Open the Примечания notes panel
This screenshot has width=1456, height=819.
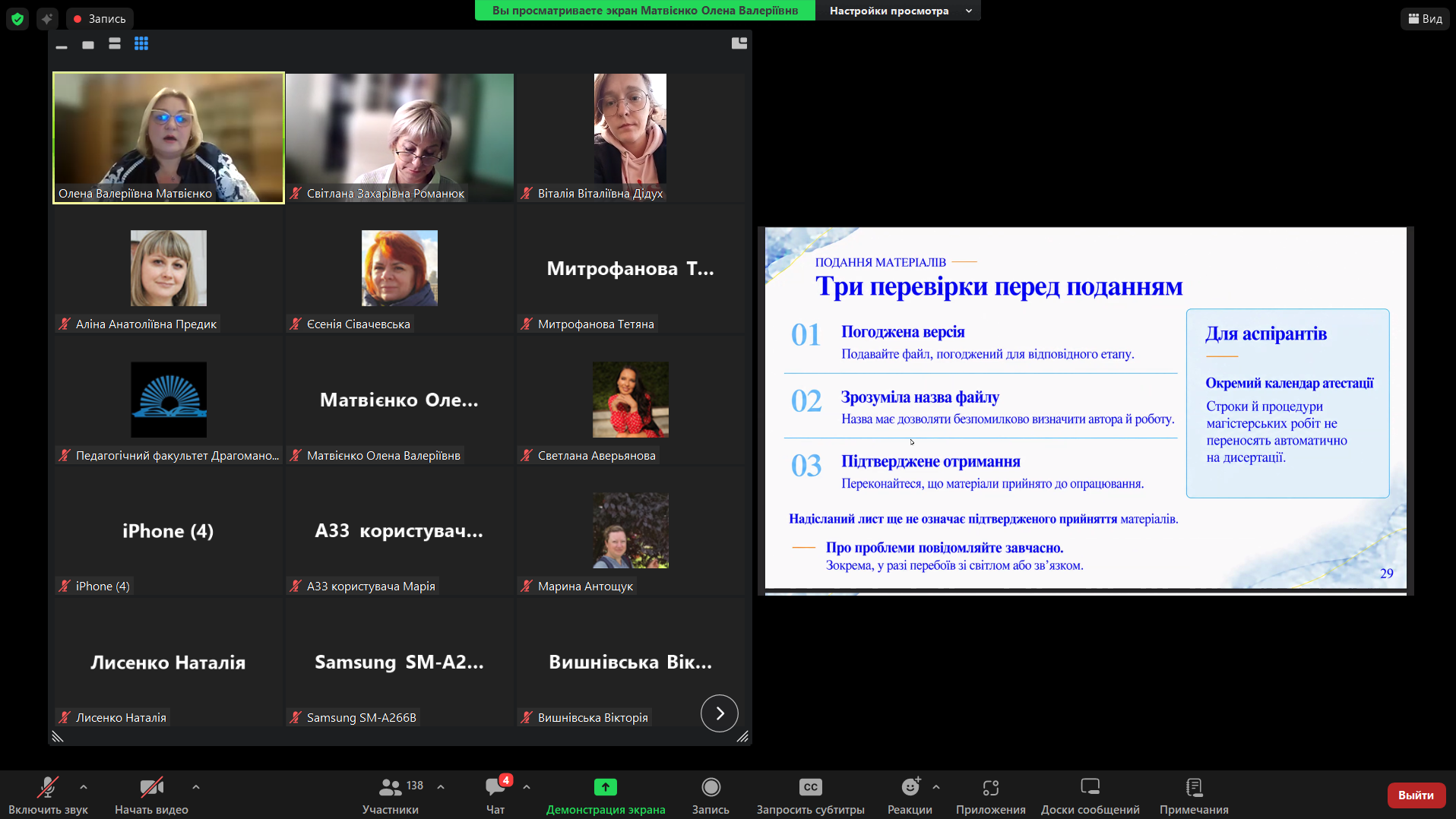tap(1194, 795)
